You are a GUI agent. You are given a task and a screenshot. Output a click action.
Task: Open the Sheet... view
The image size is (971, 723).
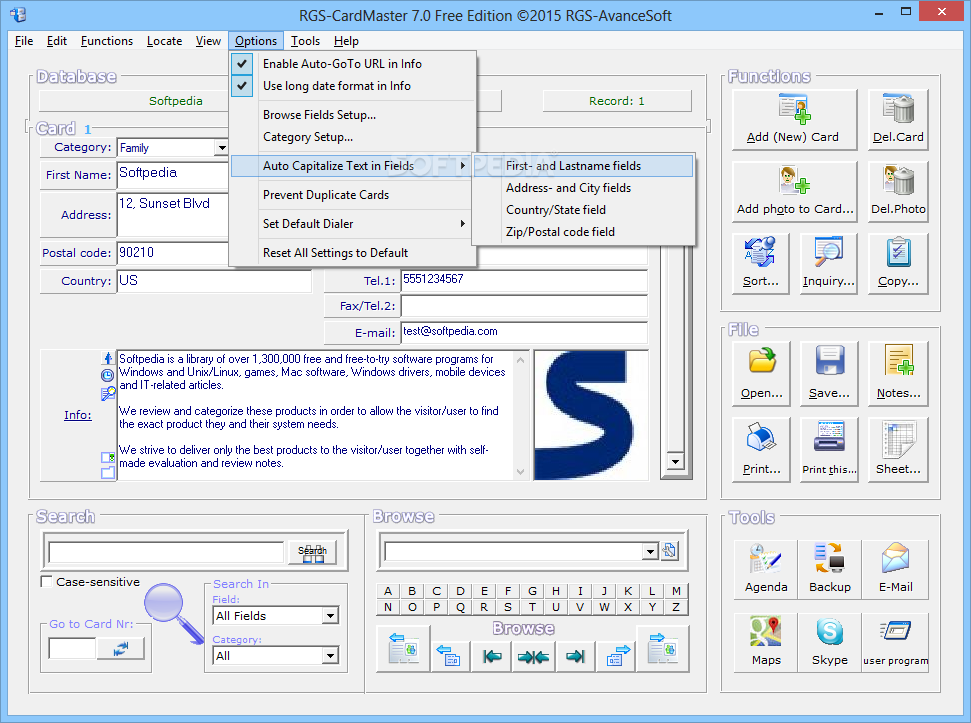(898, 449)
